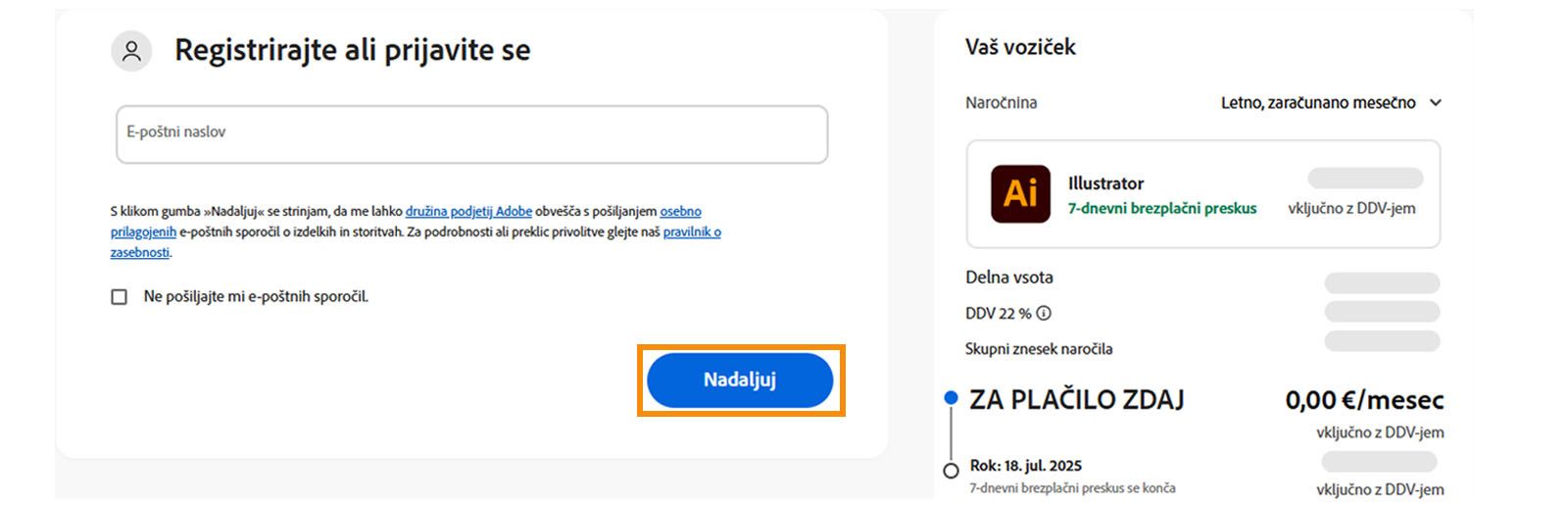Follow the osebno prilagojenih link
The width and height of the screenshot is (1568, 508).
(x=680, y=212)
